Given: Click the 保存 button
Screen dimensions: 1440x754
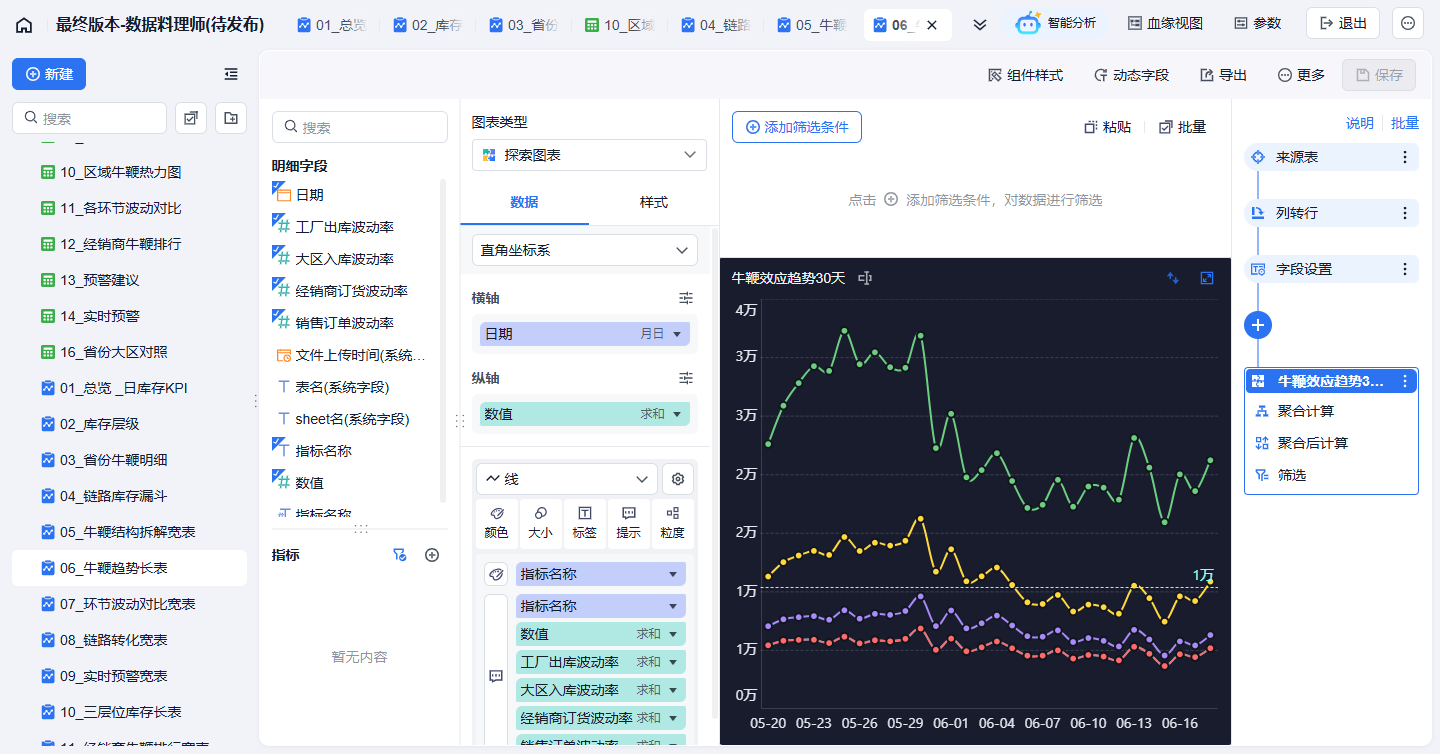Looking at the screenshot, I should pyautogui.click(x=1379, y=75).
